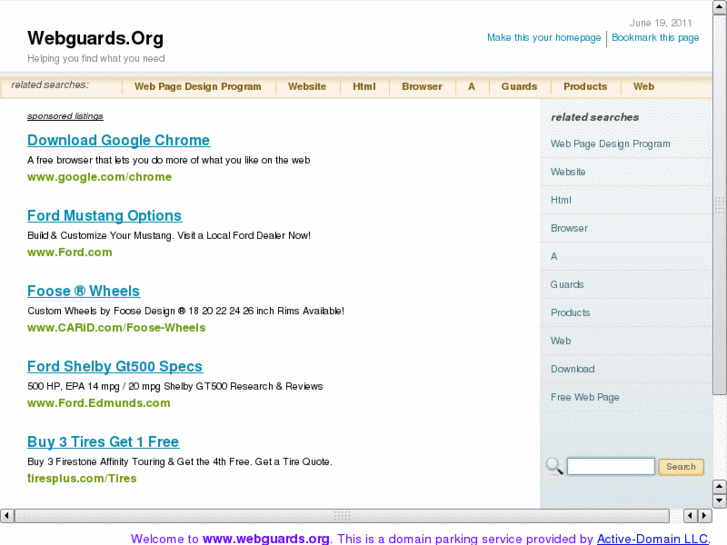Screen dimensions: 727x545
Task: Open Web Page Design Program in sidebar
Action: point(610,144)
